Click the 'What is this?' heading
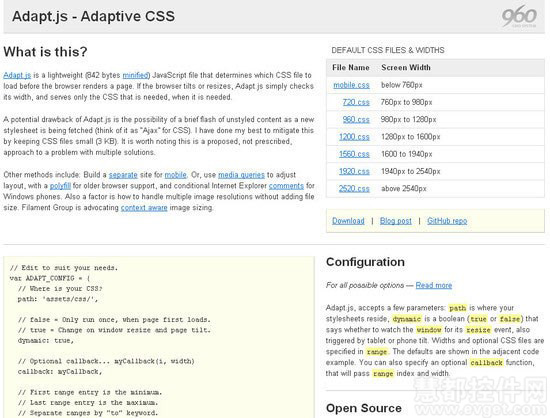The width and height of the screenshot is (550, 418). tap(45, 52)
